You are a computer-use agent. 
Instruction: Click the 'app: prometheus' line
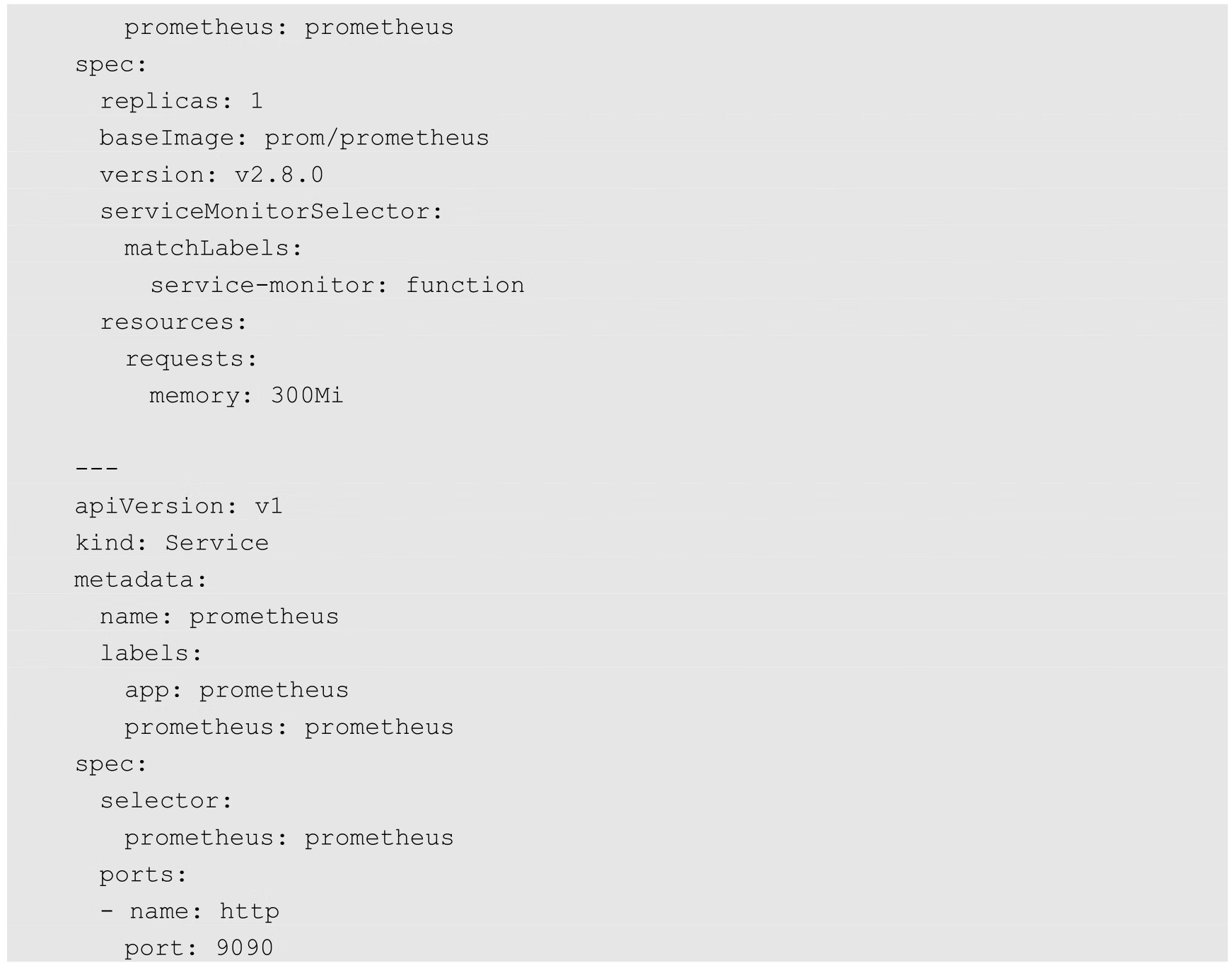[236, 690]
